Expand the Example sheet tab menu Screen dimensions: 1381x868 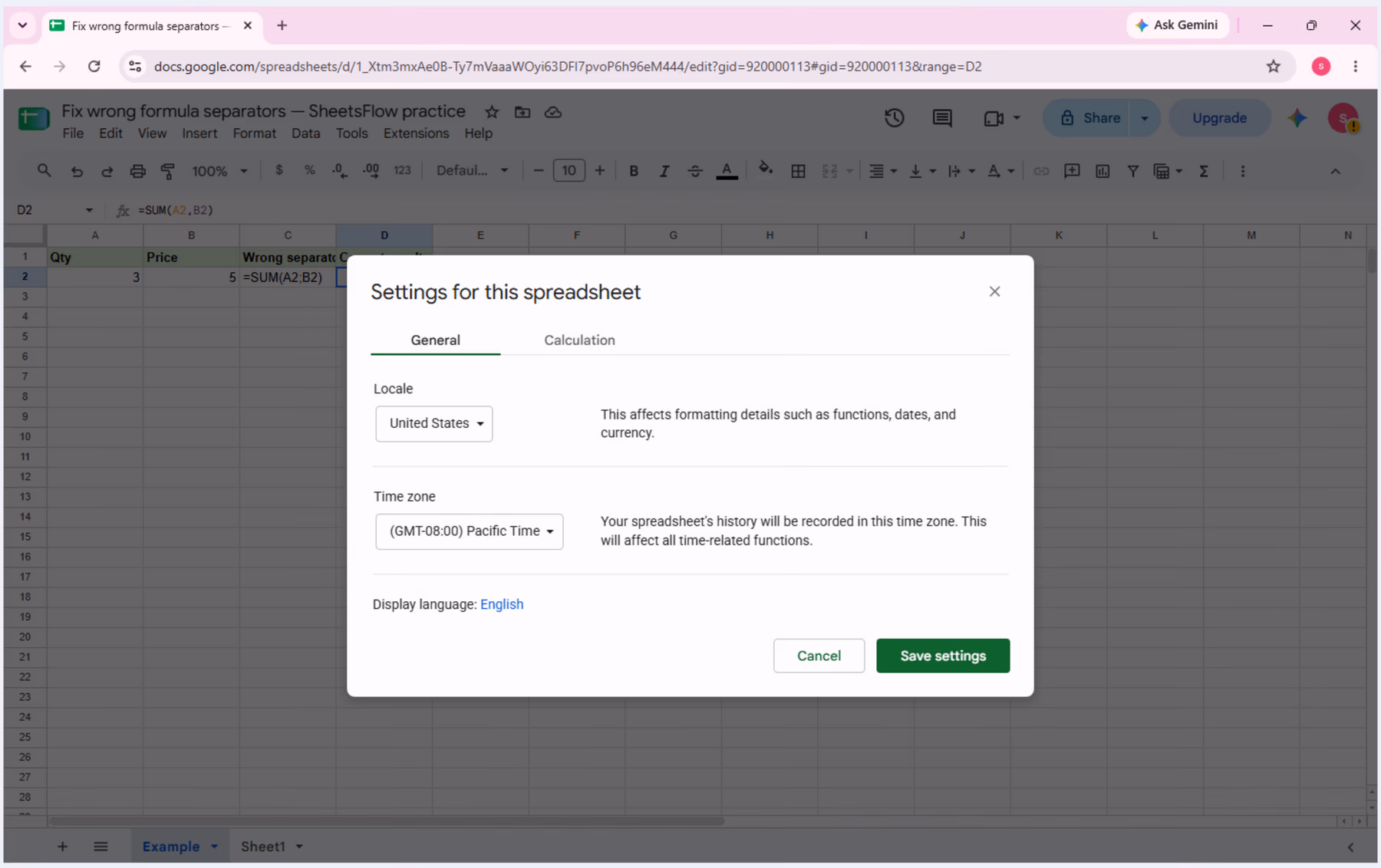tap(214, 847)
